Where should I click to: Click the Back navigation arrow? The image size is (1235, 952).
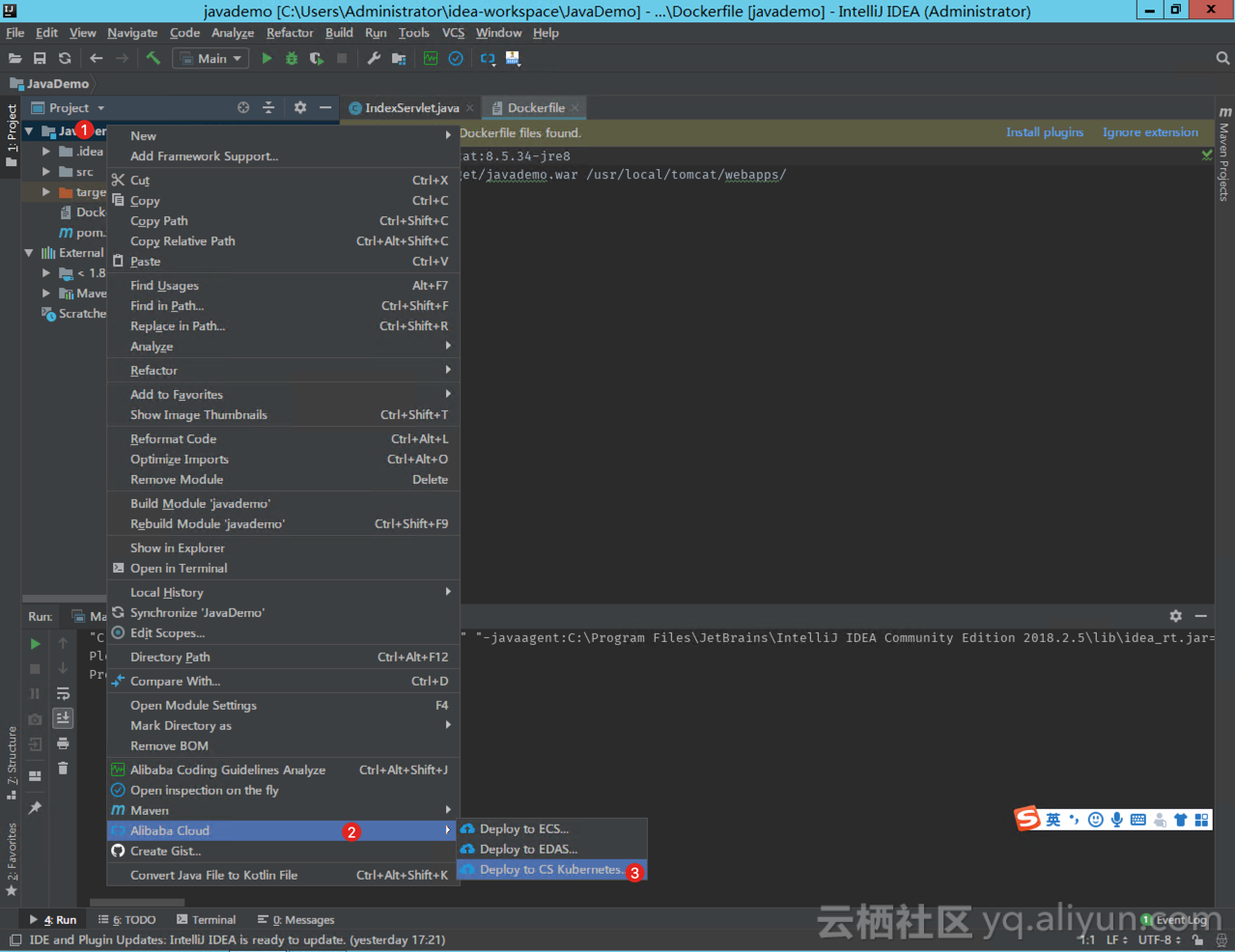pyautogui.click(x=96, y=59)
